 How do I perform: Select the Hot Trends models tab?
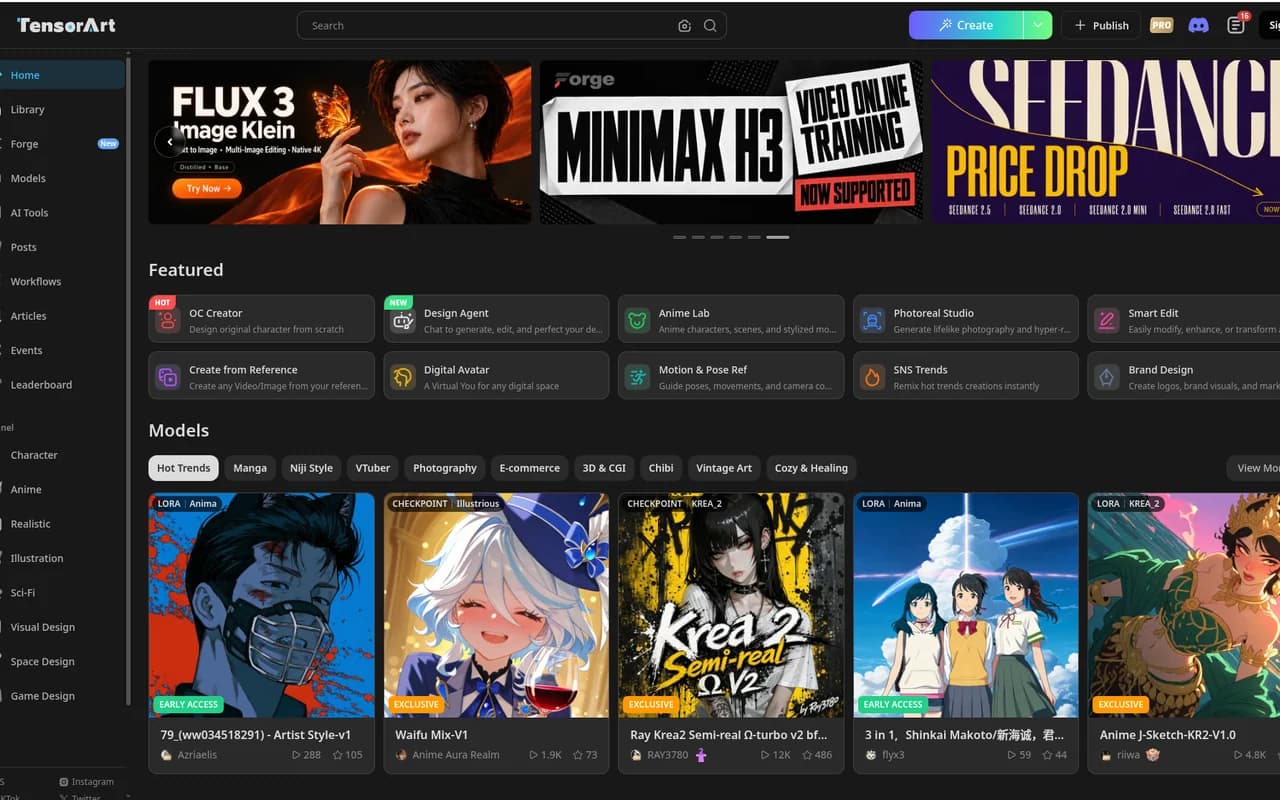[x=184, y=468]
